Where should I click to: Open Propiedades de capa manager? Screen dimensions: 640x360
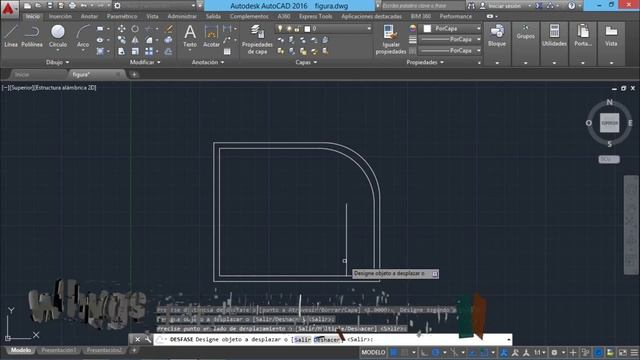tap(257, 40)
